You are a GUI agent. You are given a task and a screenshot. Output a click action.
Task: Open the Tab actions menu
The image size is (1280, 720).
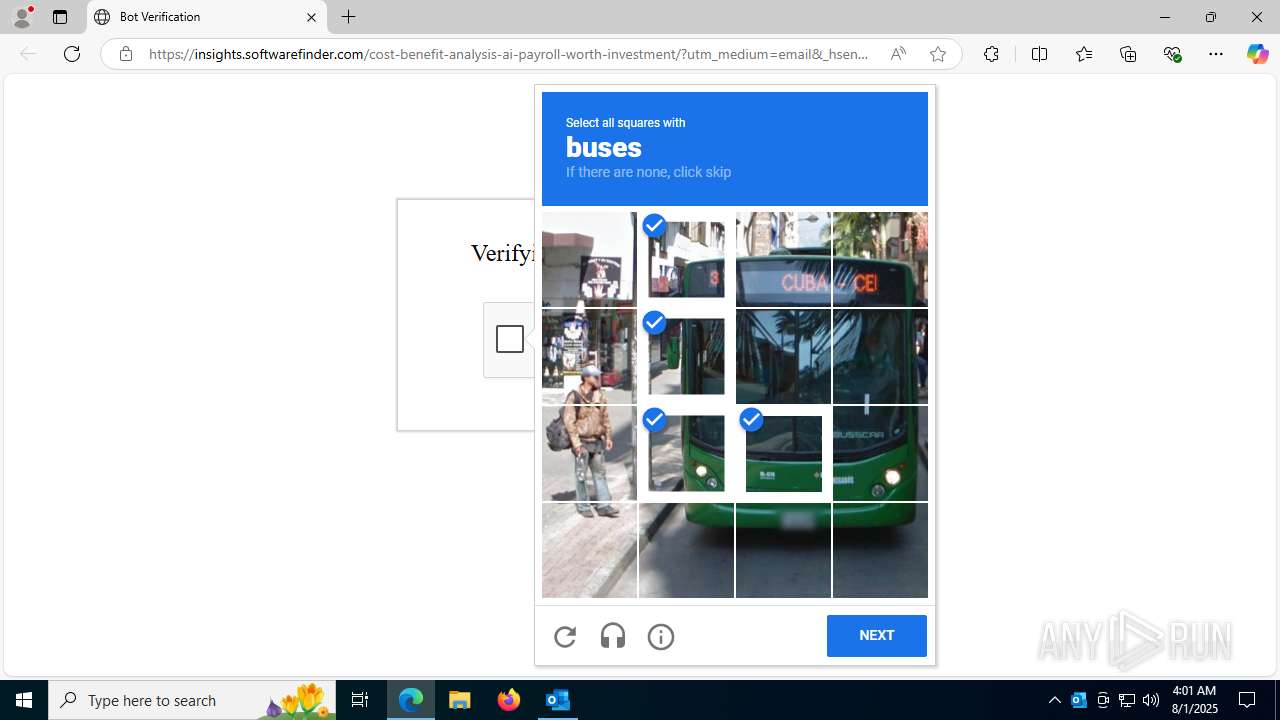60,17
